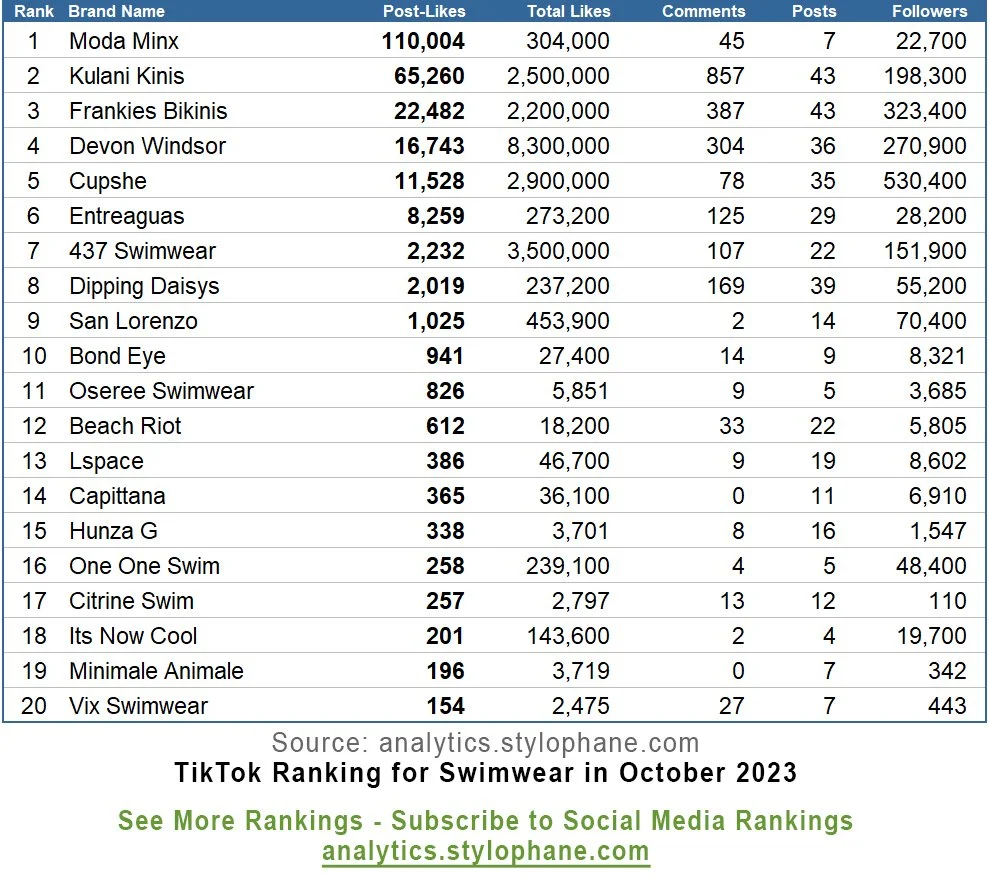Click the followers value 443
This screenshot has height=878, width=989.
tap(947, 706)
